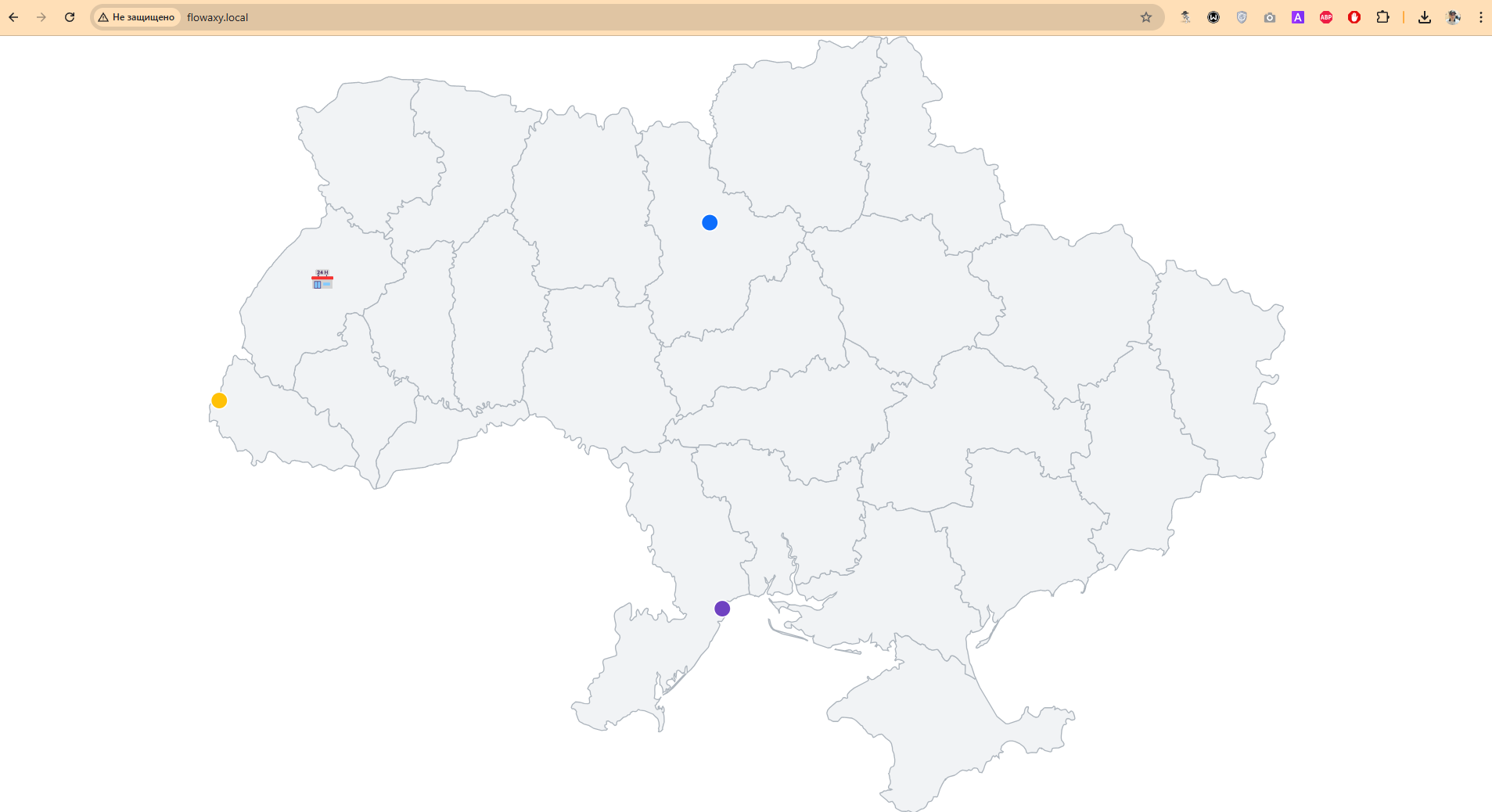The width and height of the screenshot is (1492, 812).
Task: Select the yellow dot marker on the map
Action: click(219, 401)
